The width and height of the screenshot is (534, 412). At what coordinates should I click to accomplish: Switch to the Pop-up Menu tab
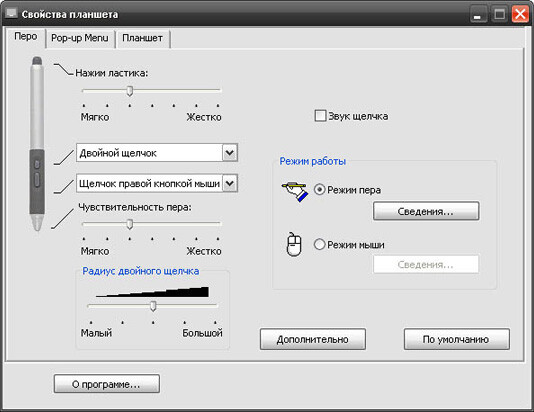click(80, 38)
